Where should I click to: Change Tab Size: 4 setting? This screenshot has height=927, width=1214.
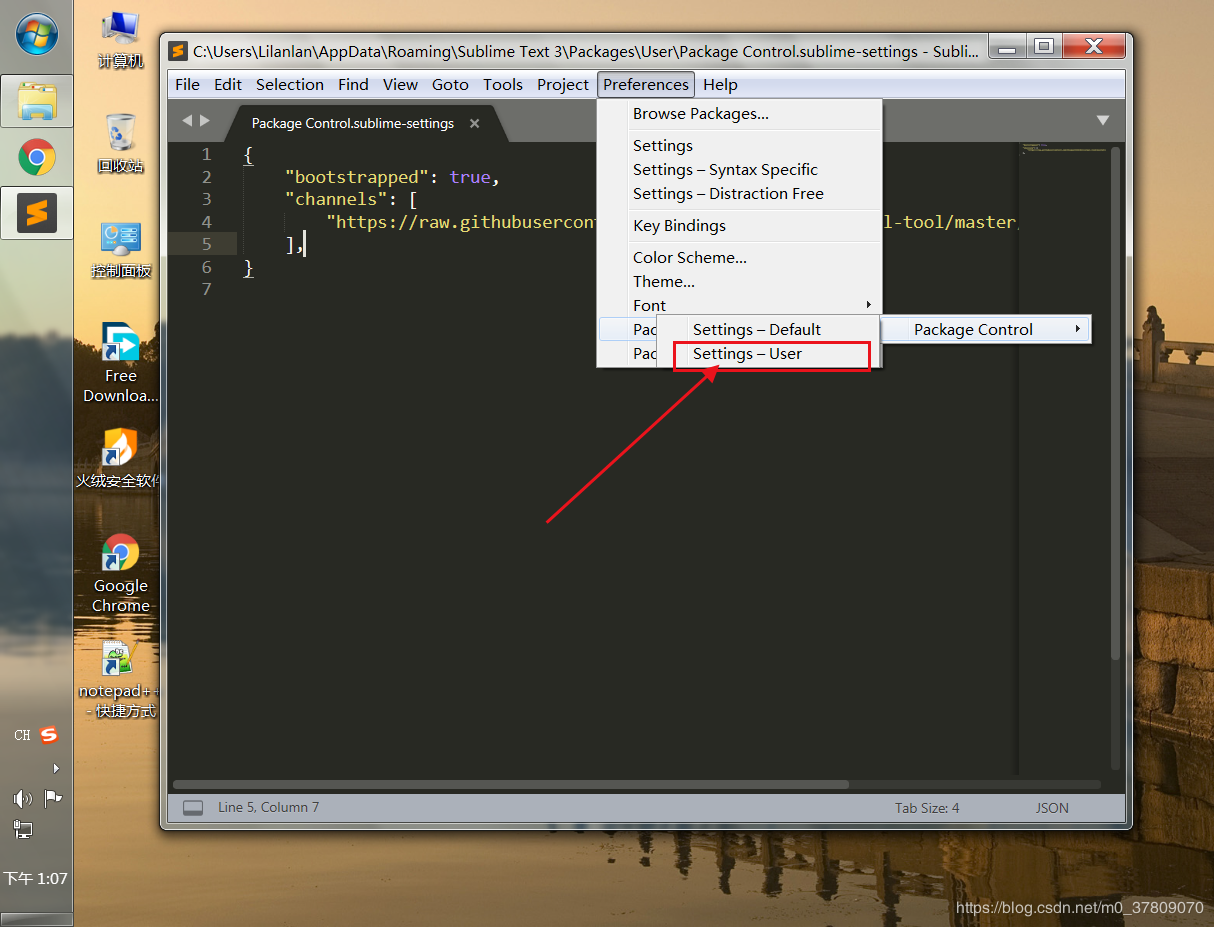927,808
